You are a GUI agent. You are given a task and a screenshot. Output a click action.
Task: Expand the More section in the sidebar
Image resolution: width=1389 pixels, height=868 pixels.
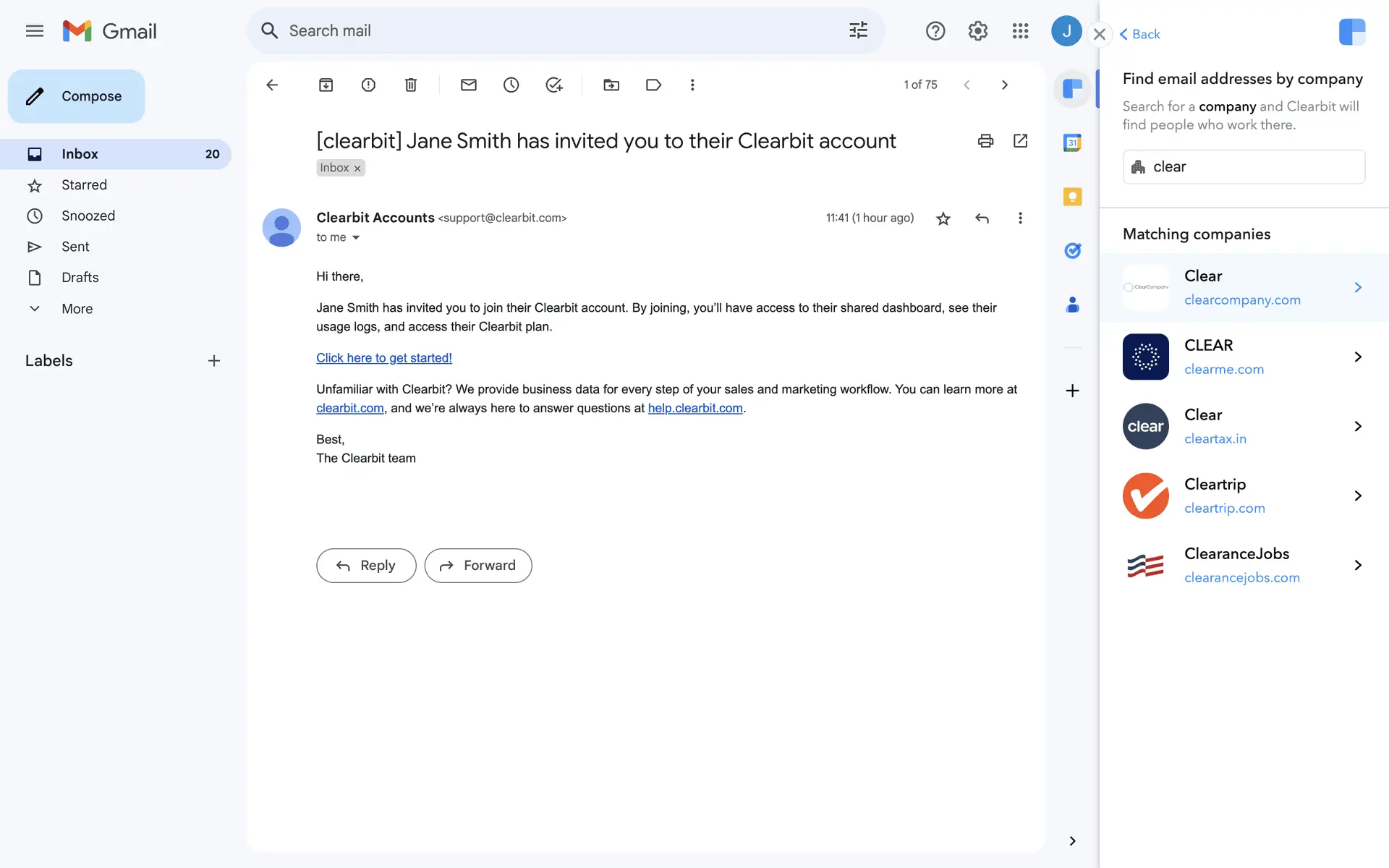[x=77, y=308]
